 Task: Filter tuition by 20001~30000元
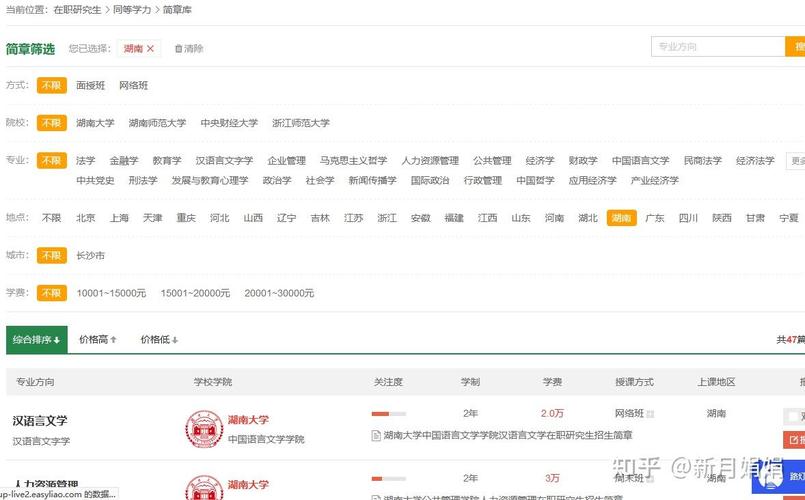279,293
